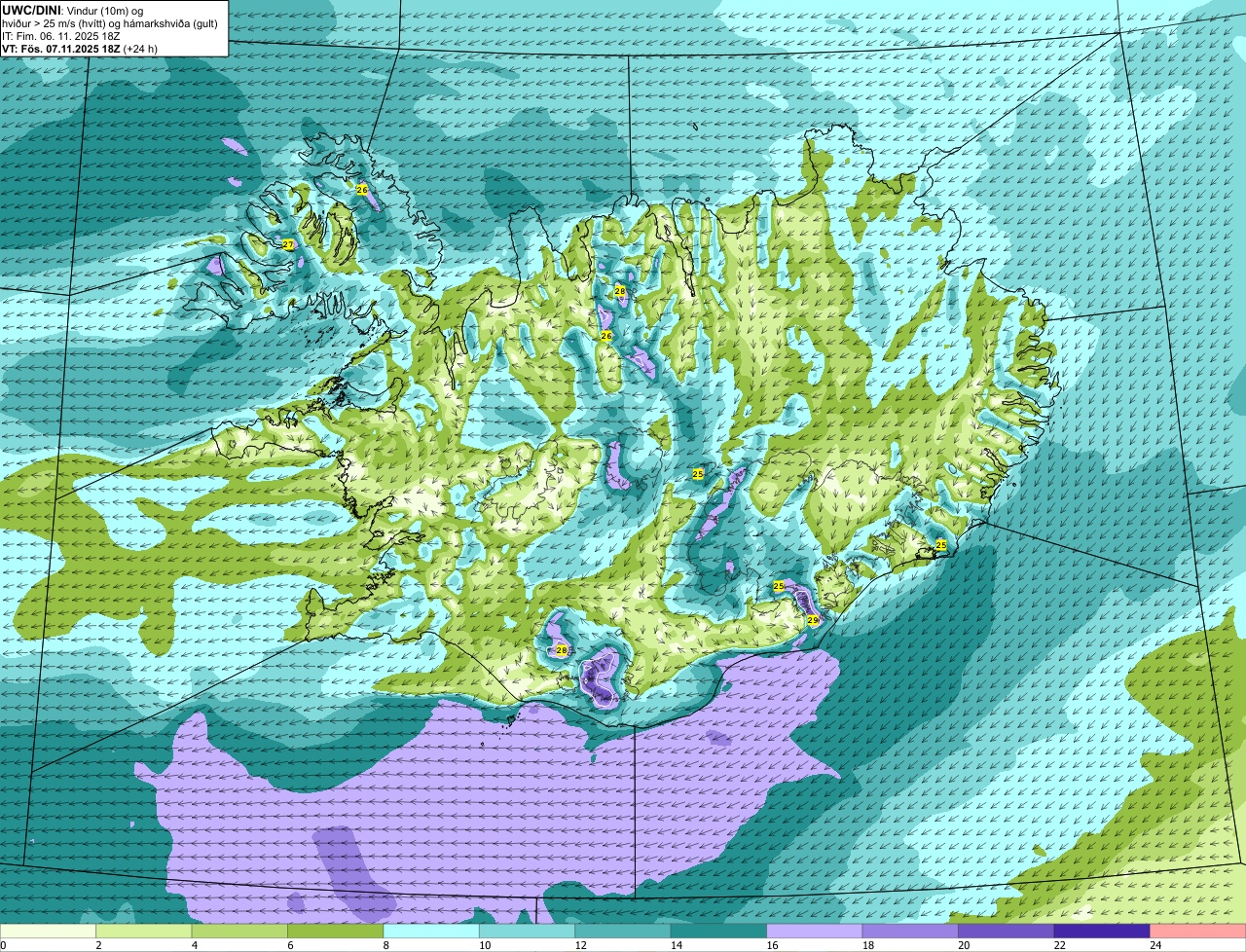
Task: Click the 8–10 m/s pale cyan legend swatch
Action: click(431, 931)
